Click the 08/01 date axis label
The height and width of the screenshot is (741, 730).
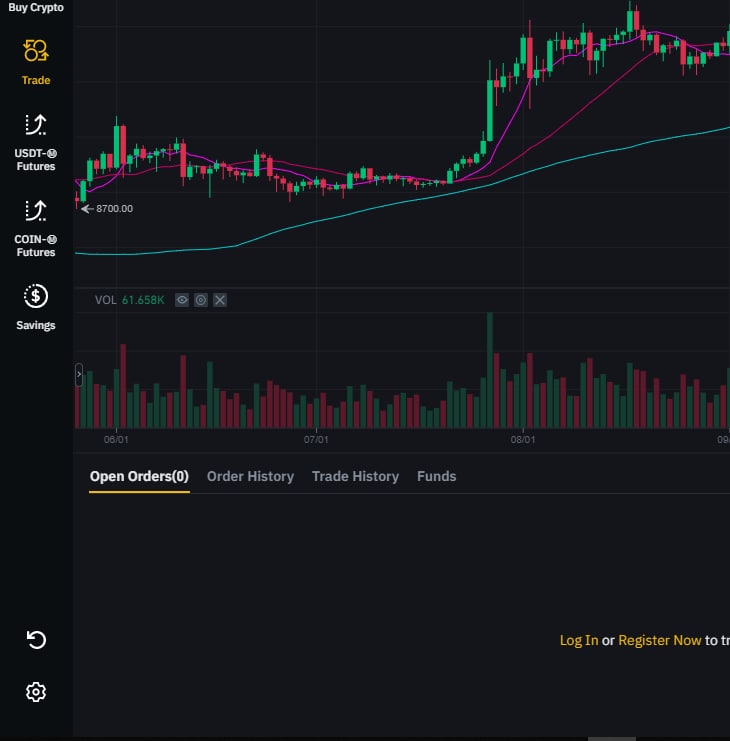point(523,439)
